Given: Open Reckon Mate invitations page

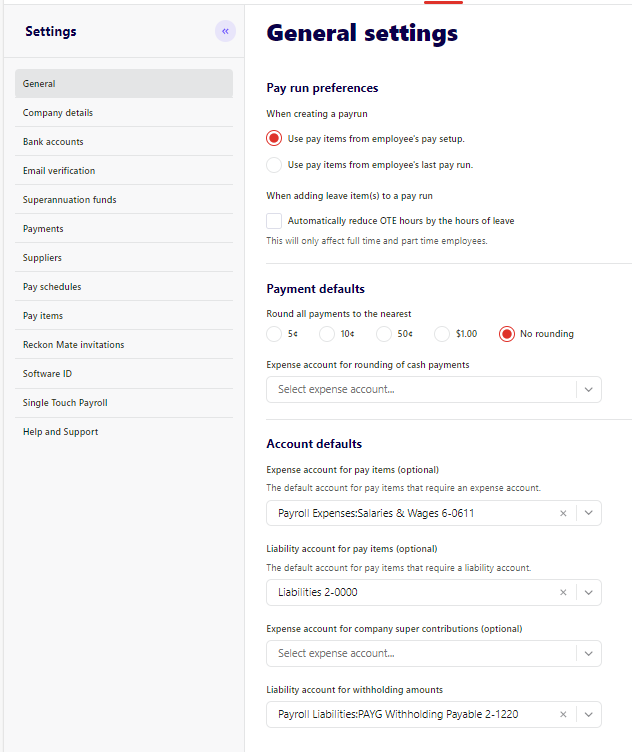Looking at the screenshot, I should point(74,345).
